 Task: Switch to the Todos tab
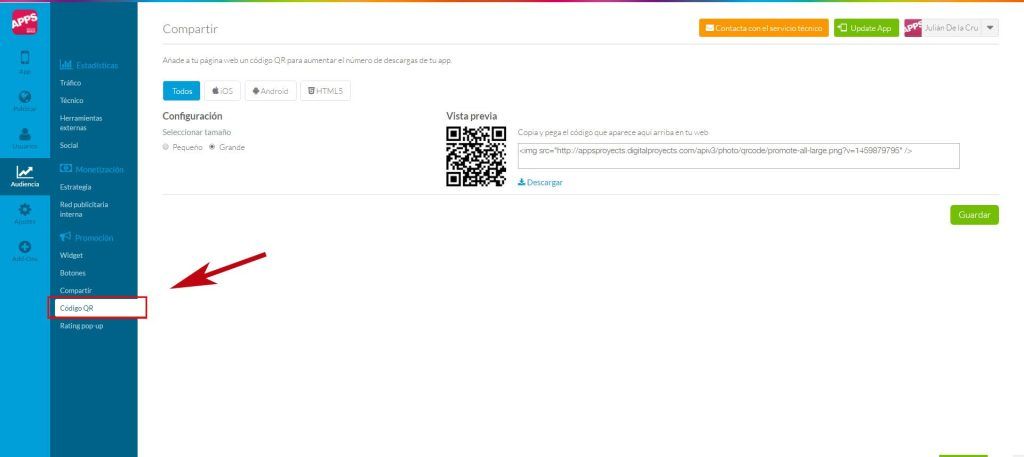182,91
